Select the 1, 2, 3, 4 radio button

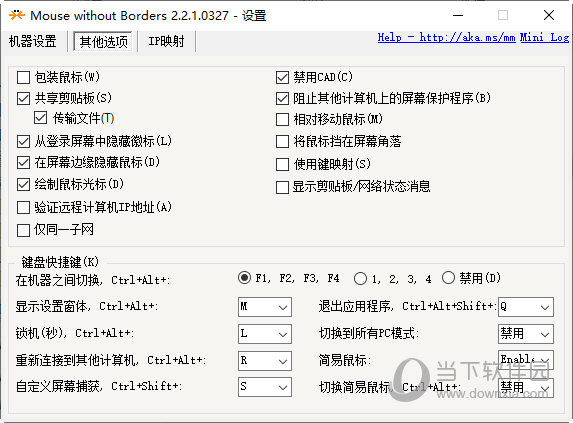click(x=360, y=279)
